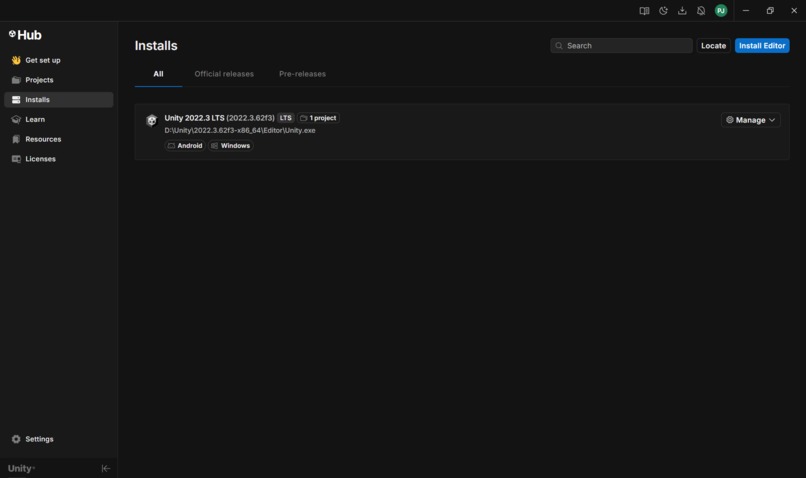Minimize the Unity Hub window
This screenshot has width=806, height=478.
point(746,11)
